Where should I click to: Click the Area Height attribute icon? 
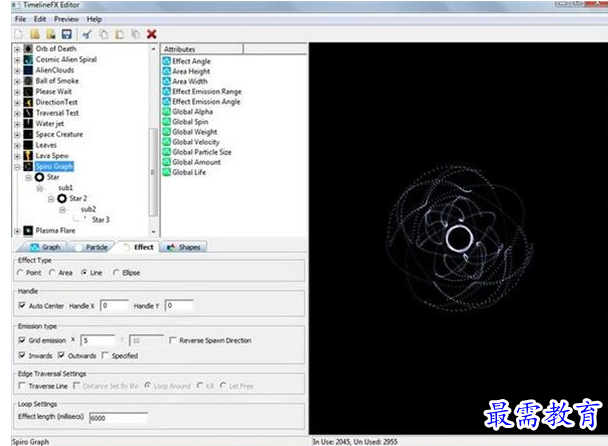coord(167,71)
